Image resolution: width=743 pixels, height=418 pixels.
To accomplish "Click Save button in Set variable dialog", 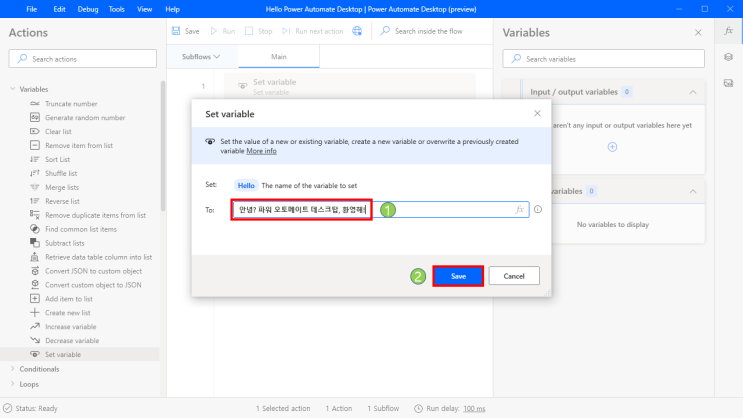I will tap(458, 276).
